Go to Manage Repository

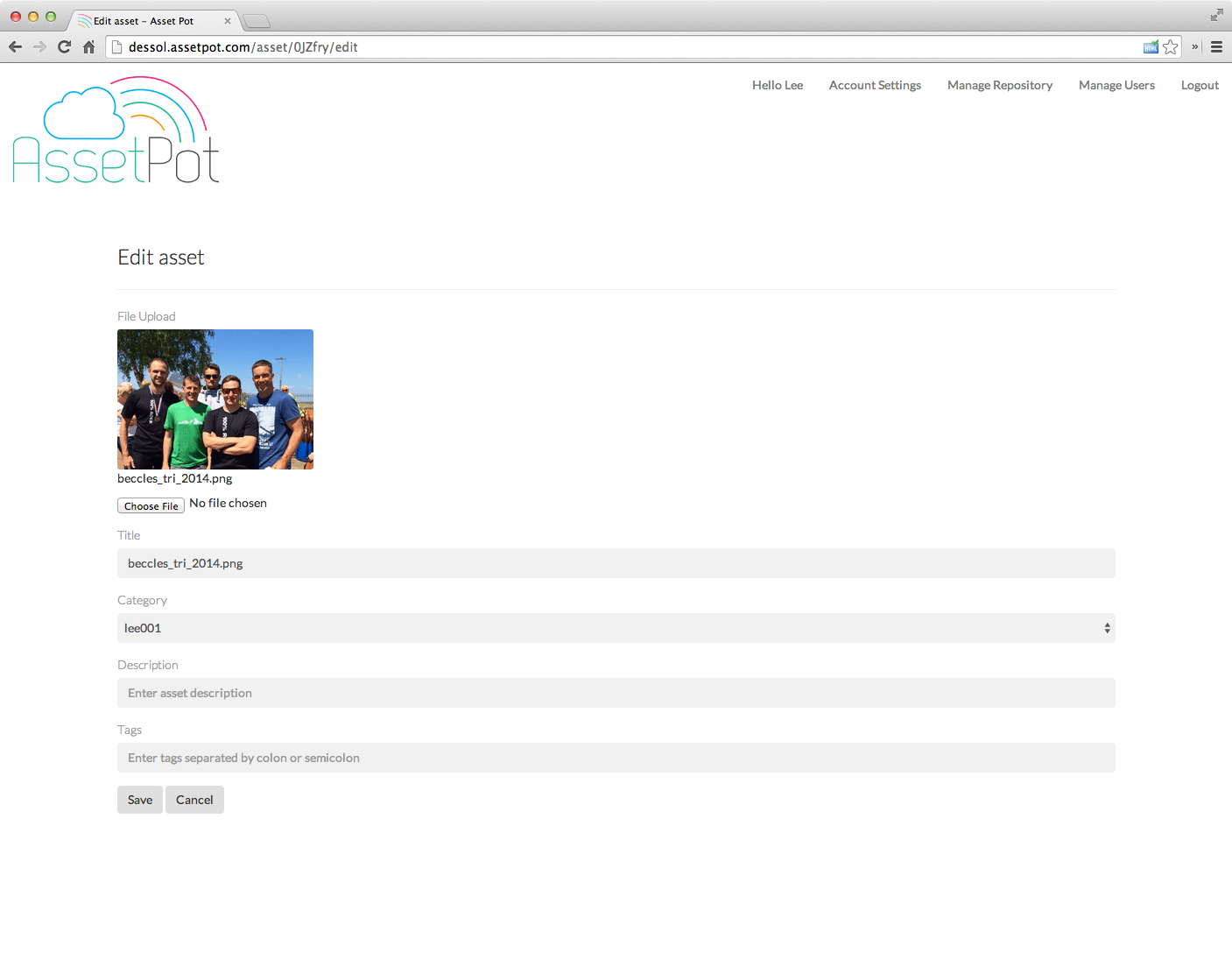[1000, 85]
